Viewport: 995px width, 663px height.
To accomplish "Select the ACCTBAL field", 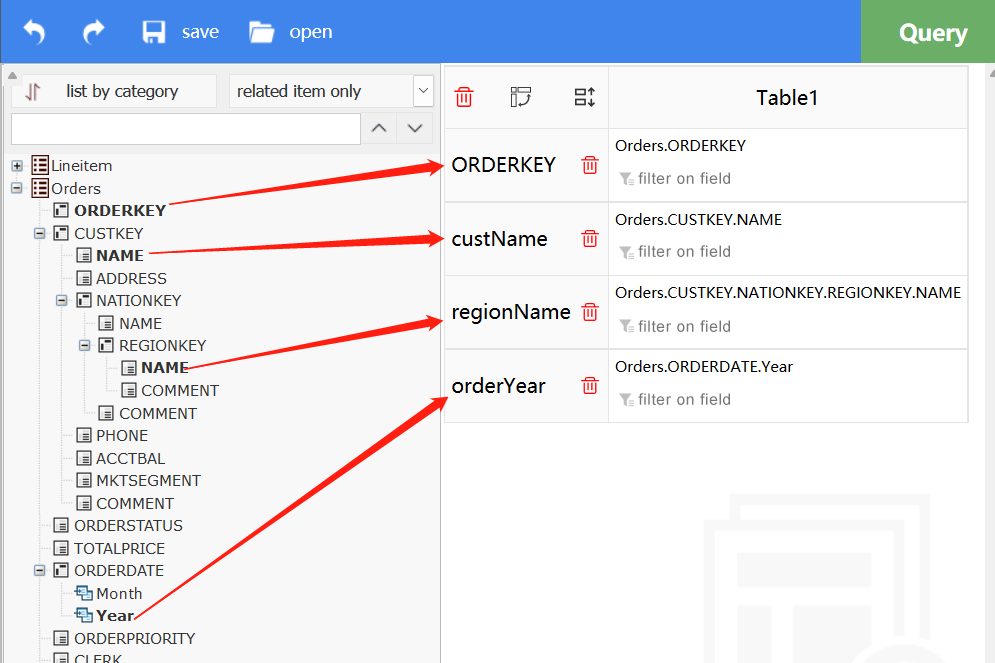I will tap(130, 458).
